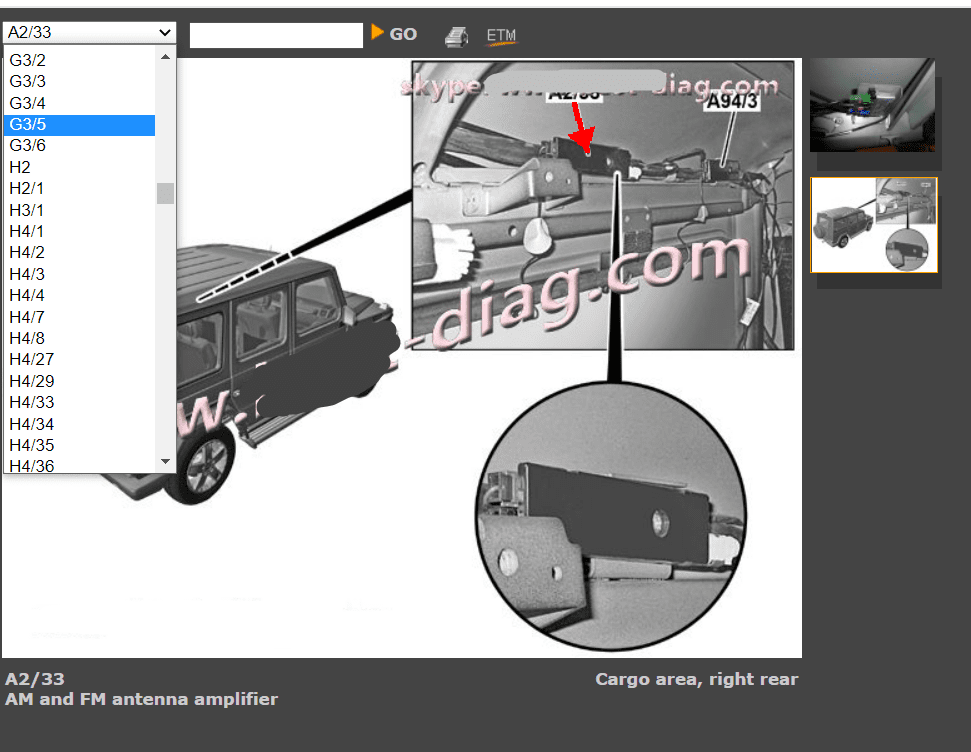Select H4/27 from the dropdown list
This screenshot has height=752, width=971.
click(32, 360)
